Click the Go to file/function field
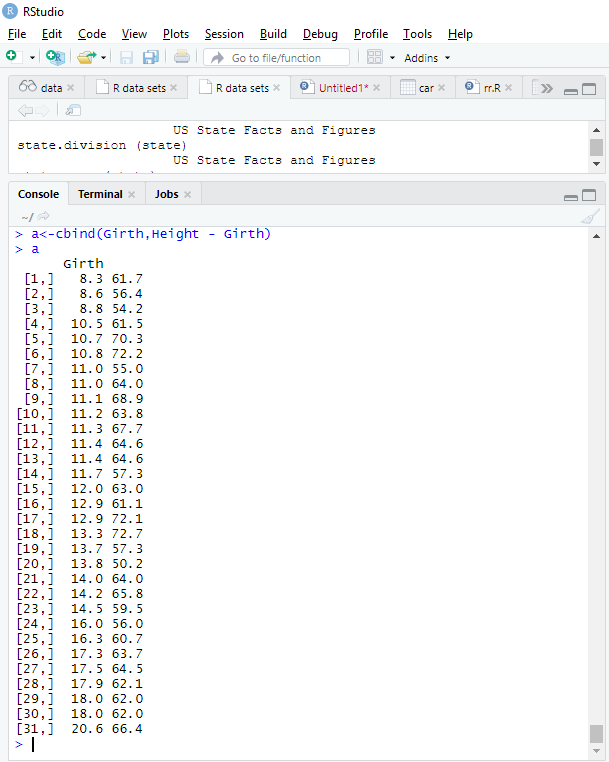The height and width of the screenshot is (762, 609). [276, 58]
